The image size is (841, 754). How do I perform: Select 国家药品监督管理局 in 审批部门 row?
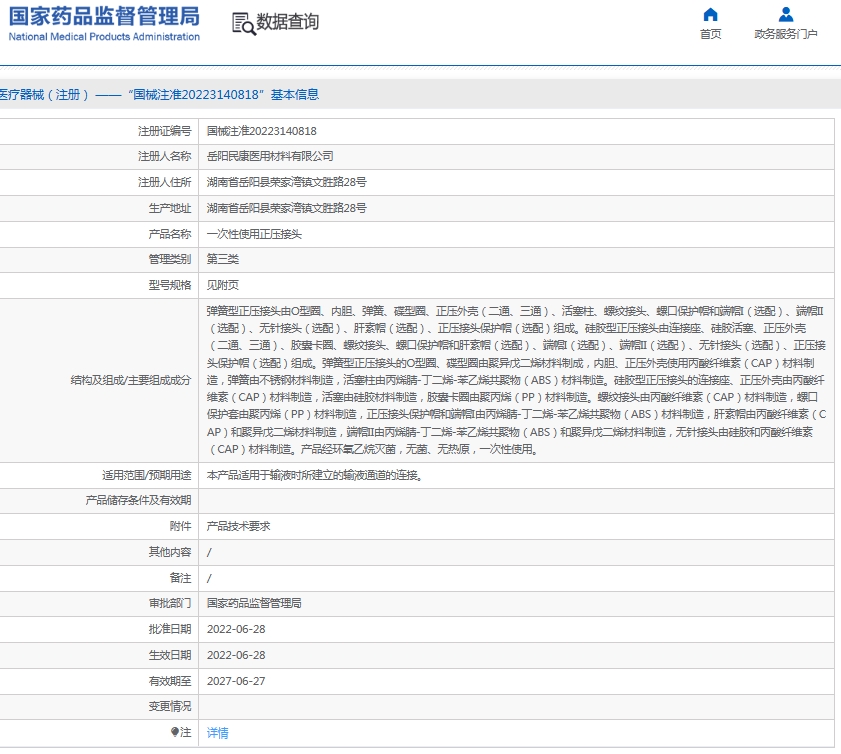click(254, 603)
